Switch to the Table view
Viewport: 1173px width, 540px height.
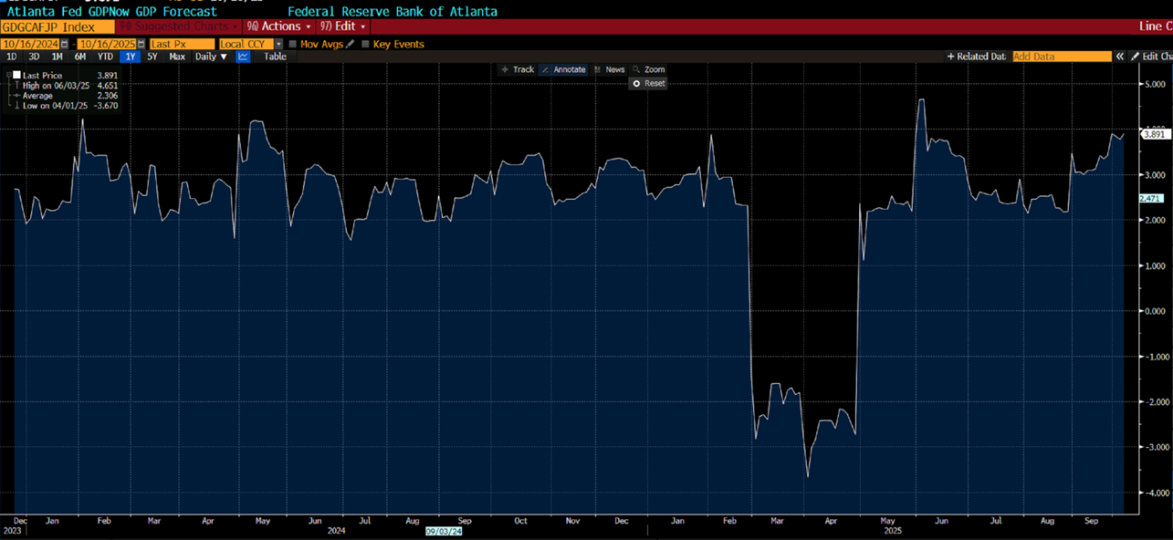[x=275, y=57]
